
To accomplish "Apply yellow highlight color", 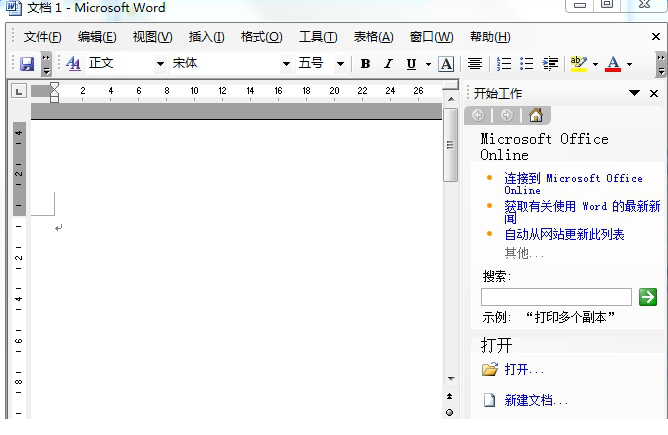I will click(579, 64).
